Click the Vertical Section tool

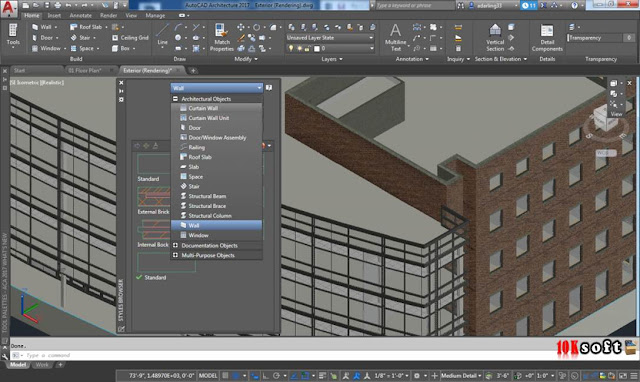(495, 37)
